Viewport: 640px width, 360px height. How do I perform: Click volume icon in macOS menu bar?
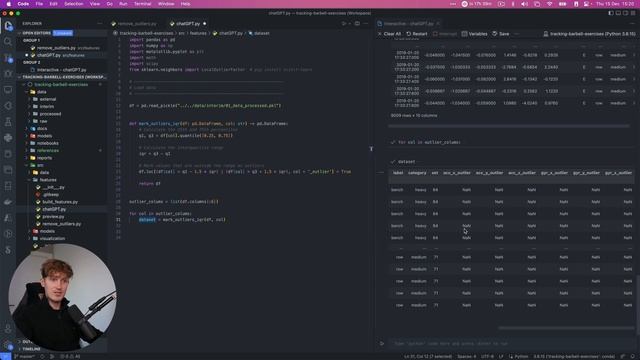(x=524, y=4)
